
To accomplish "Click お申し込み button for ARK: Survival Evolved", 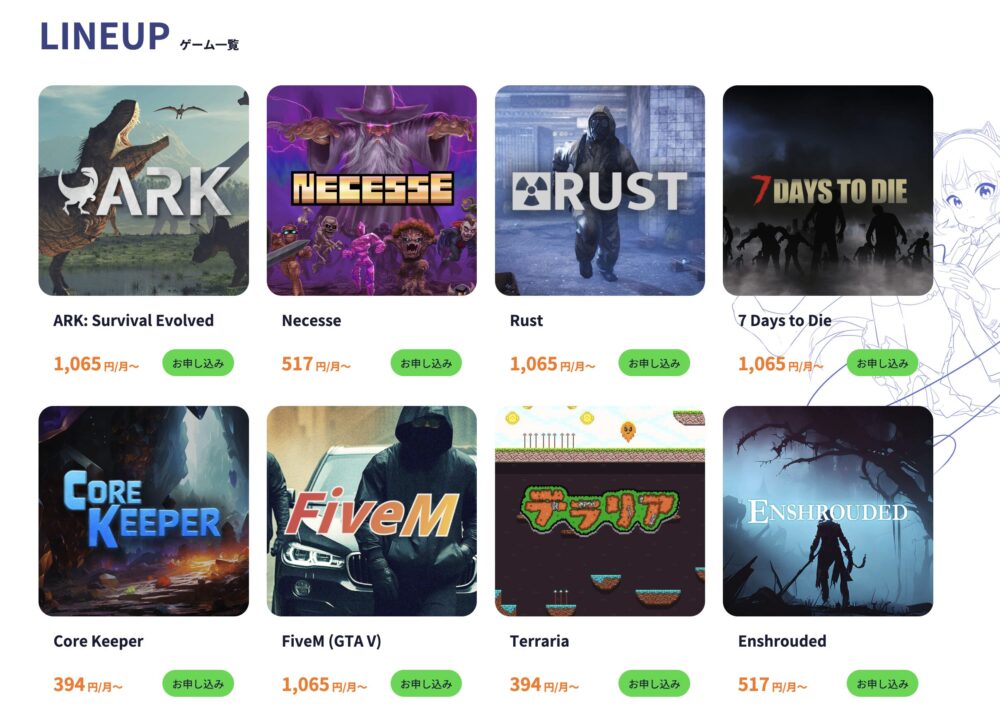I will tap(198, 363).
